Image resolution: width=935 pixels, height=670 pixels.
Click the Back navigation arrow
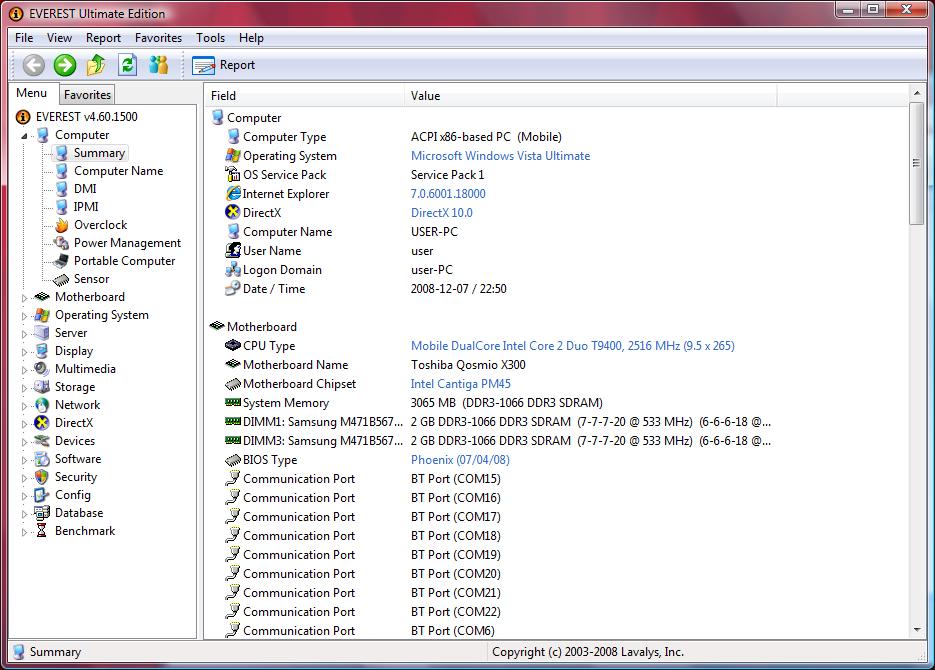click(33, 65)
